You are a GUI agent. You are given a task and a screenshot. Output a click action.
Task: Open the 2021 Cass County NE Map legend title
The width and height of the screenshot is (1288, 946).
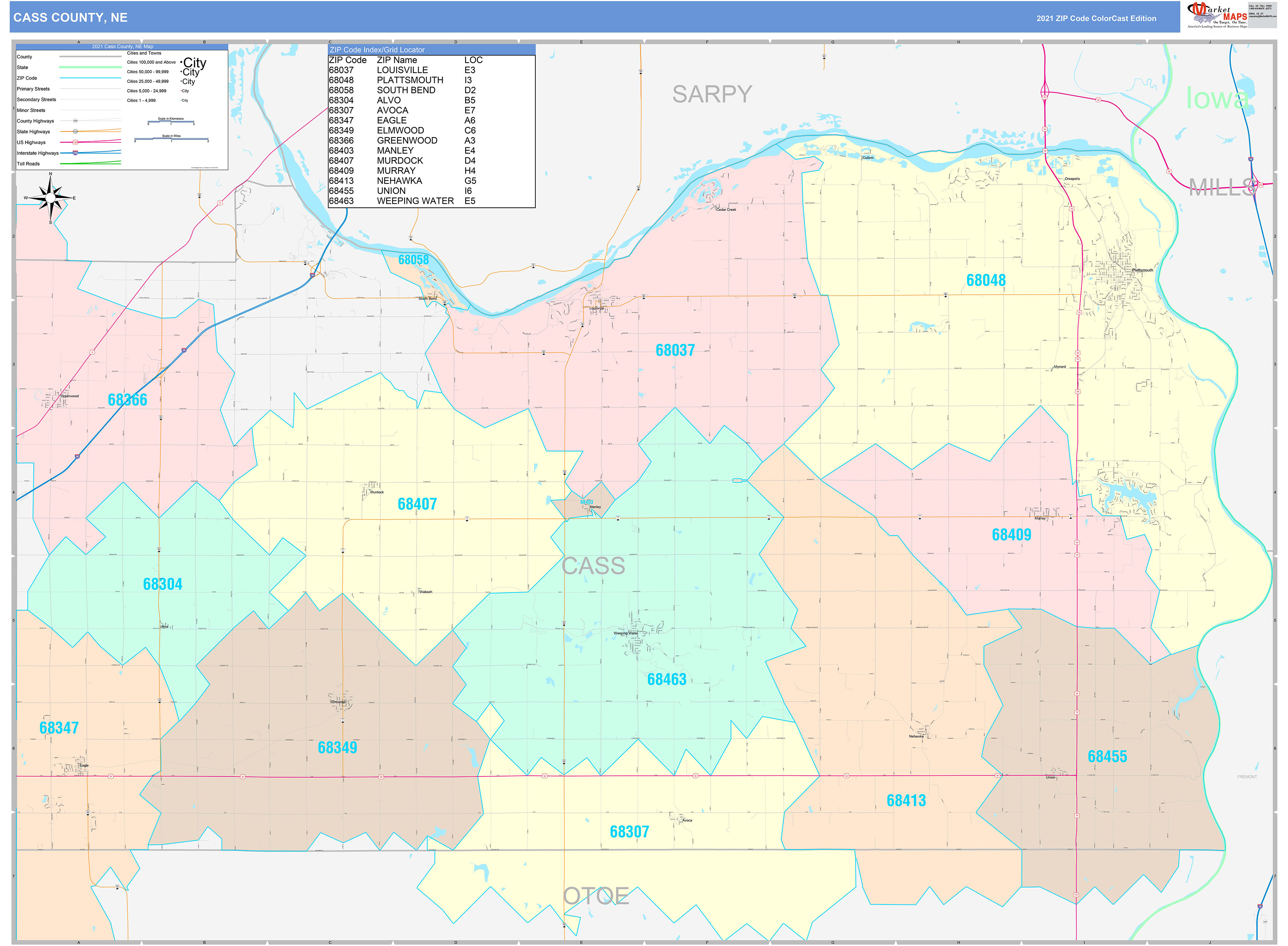click(123, 46)
